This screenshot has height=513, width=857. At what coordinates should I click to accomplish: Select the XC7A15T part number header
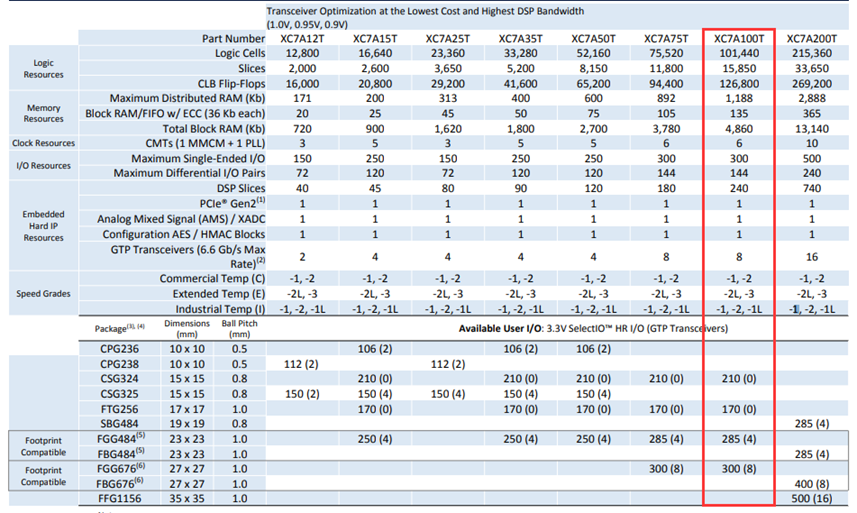click(375, 39)
